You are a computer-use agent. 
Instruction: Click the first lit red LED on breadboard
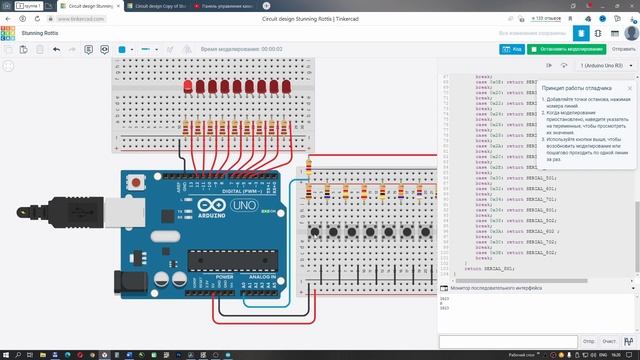[x=188, y=86]
